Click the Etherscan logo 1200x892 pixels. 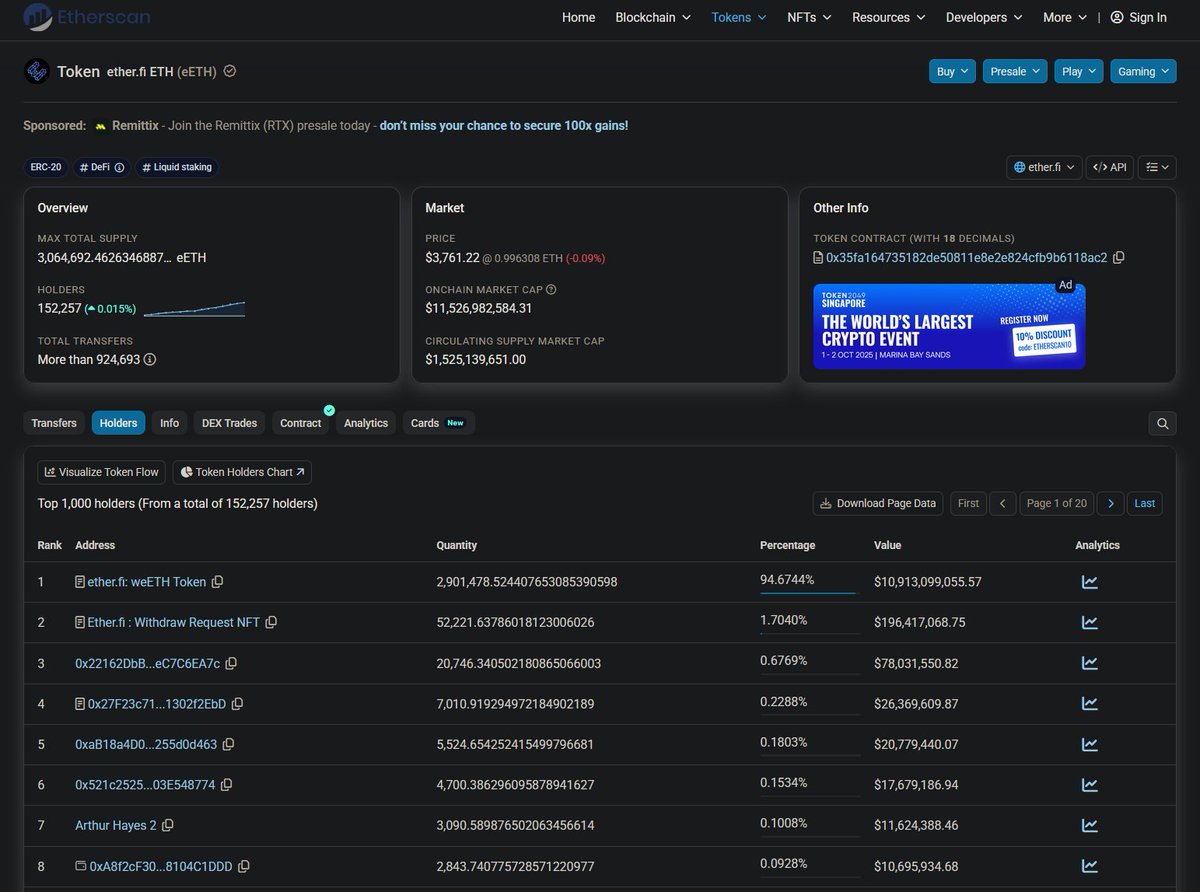(x=89, y=16)
